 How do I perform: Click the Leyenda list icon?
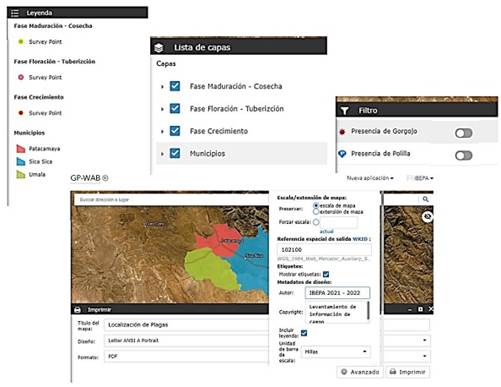click(15, 13)
